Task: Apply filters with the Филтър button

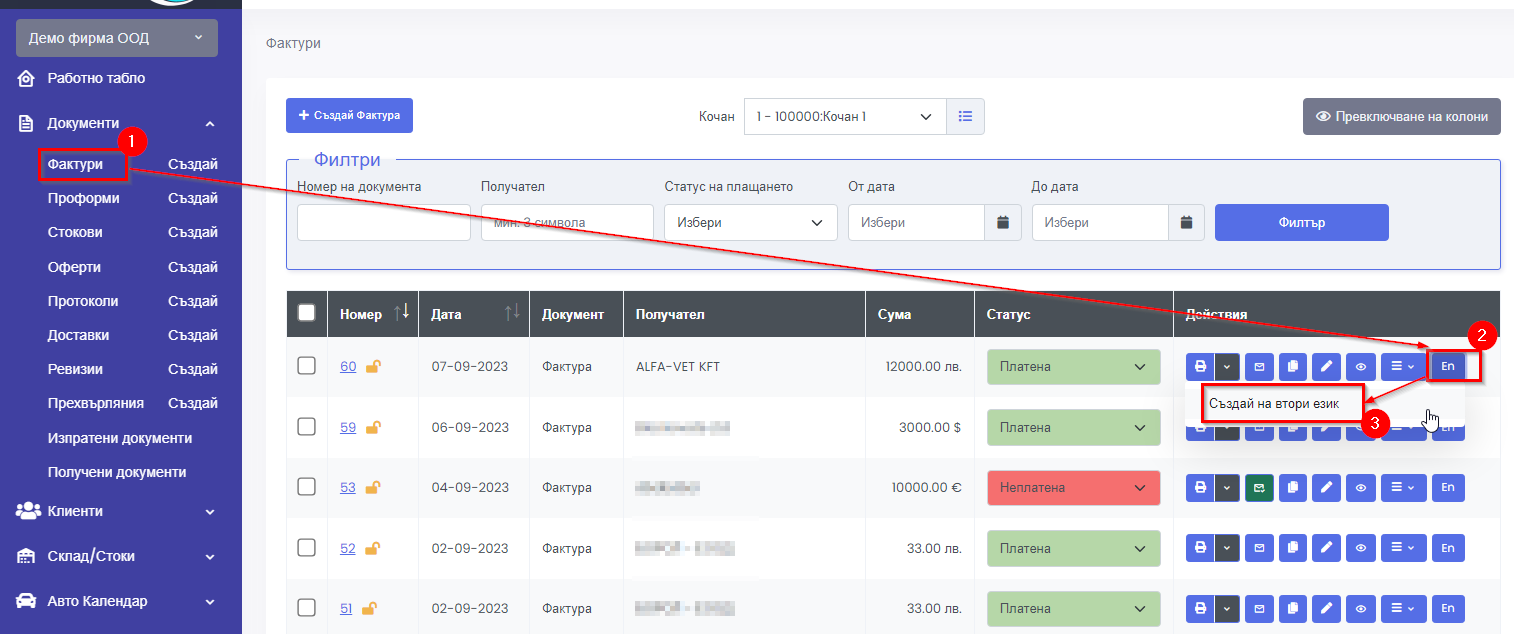Action: coord(1301,222)
